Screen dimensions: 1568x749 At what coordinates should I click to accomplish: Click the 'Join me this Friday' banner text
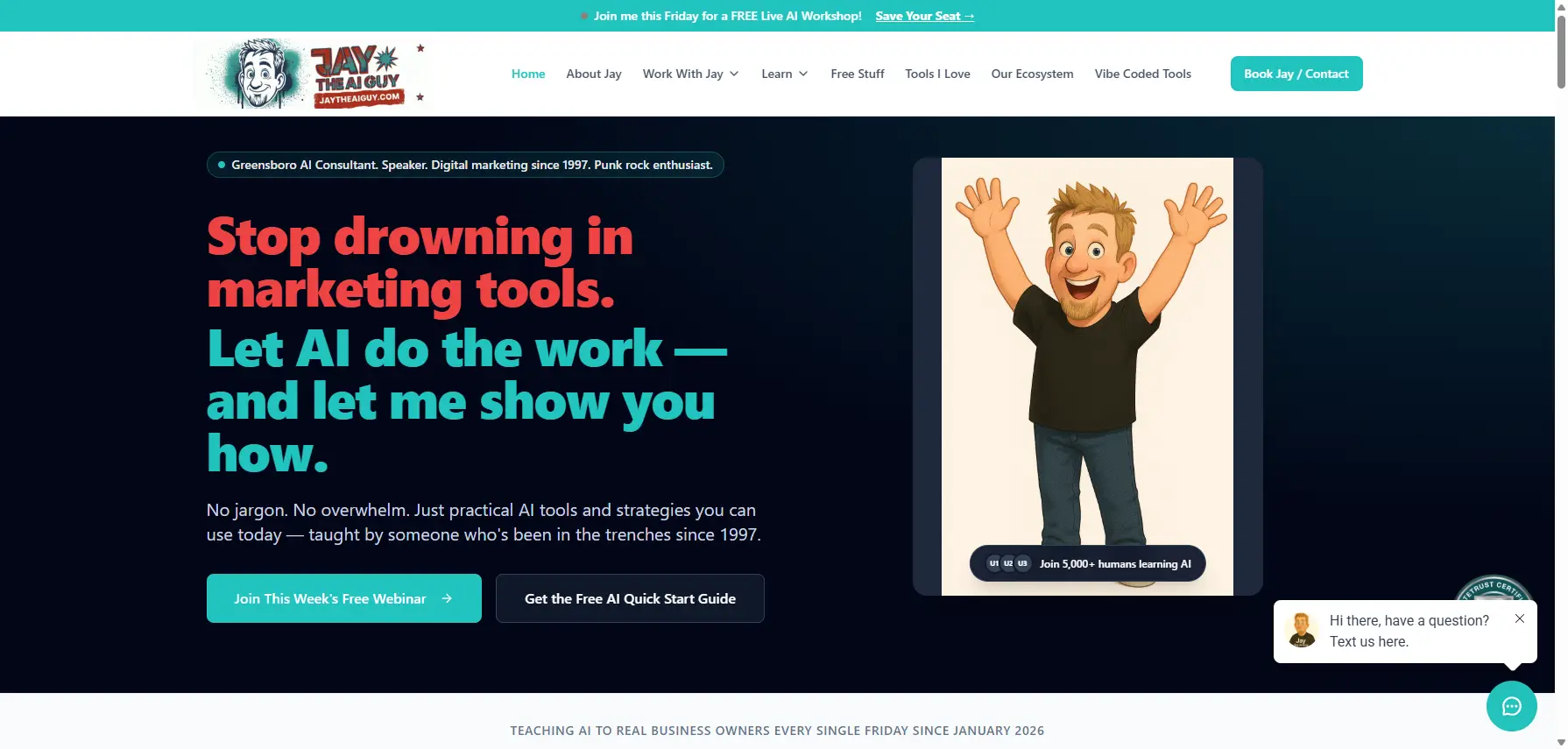click(x=728, y=16)
